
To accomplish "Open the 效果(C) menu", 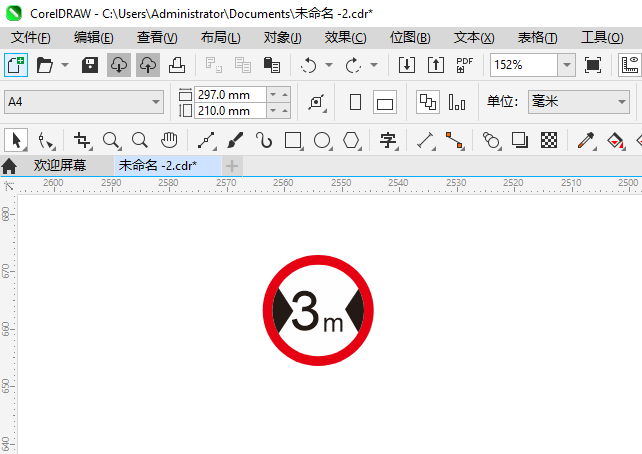I will coord(345,38).
